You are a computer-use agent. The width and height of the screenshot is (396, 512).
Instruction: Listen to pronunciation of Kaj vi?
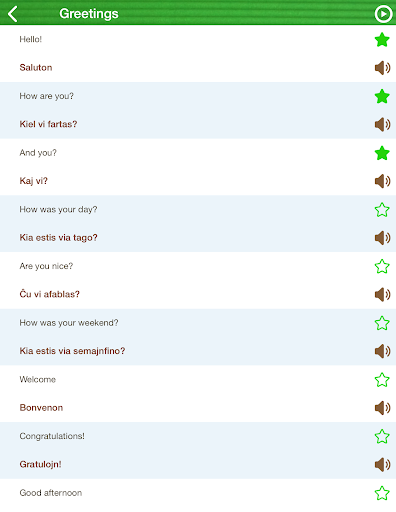382,181
